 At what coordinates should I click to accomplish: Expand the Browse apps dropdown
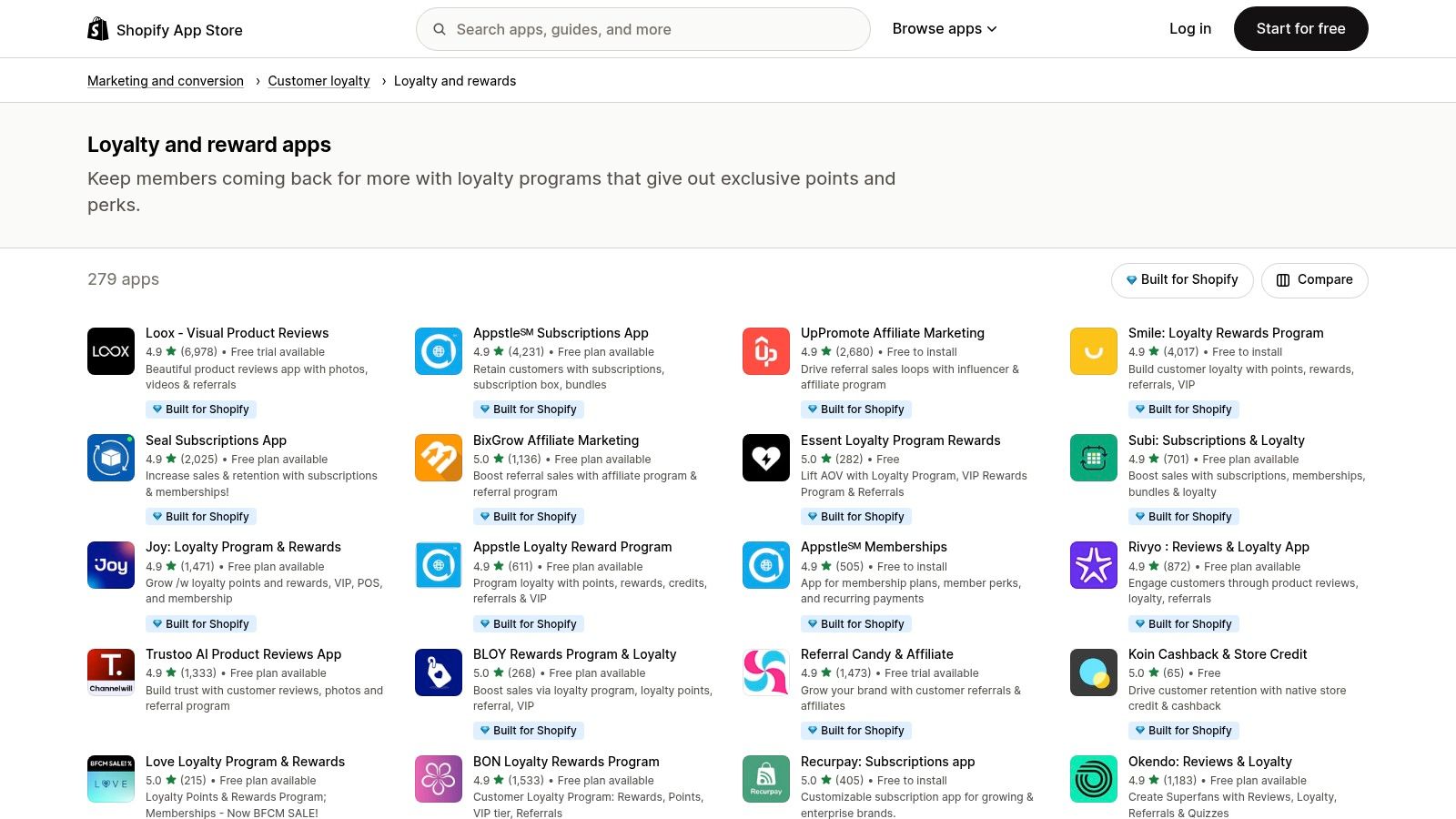[x=945, y=29]
